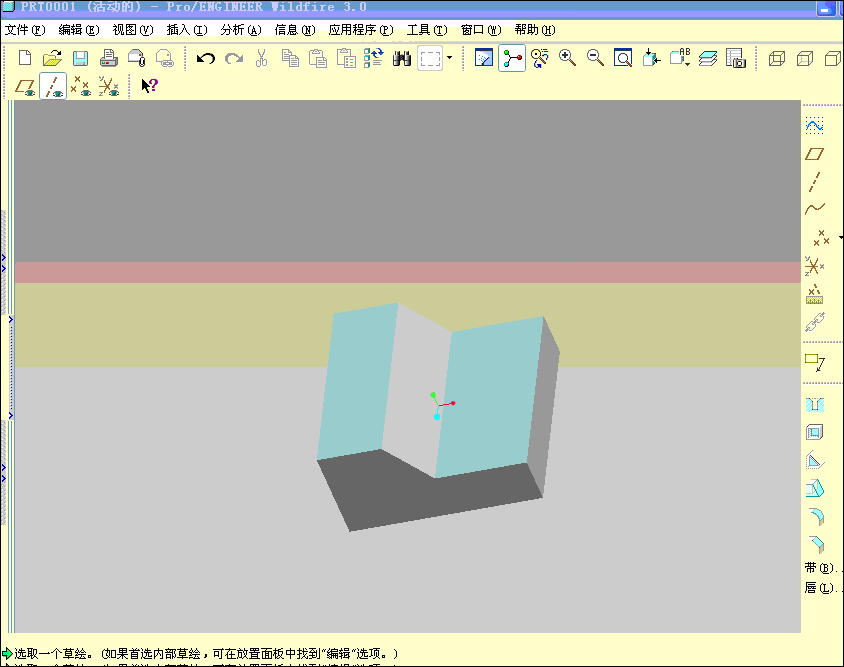The height and width of the screenshot is (667, 844).
Task: Send mail with attached object
Action: (136, 58)
